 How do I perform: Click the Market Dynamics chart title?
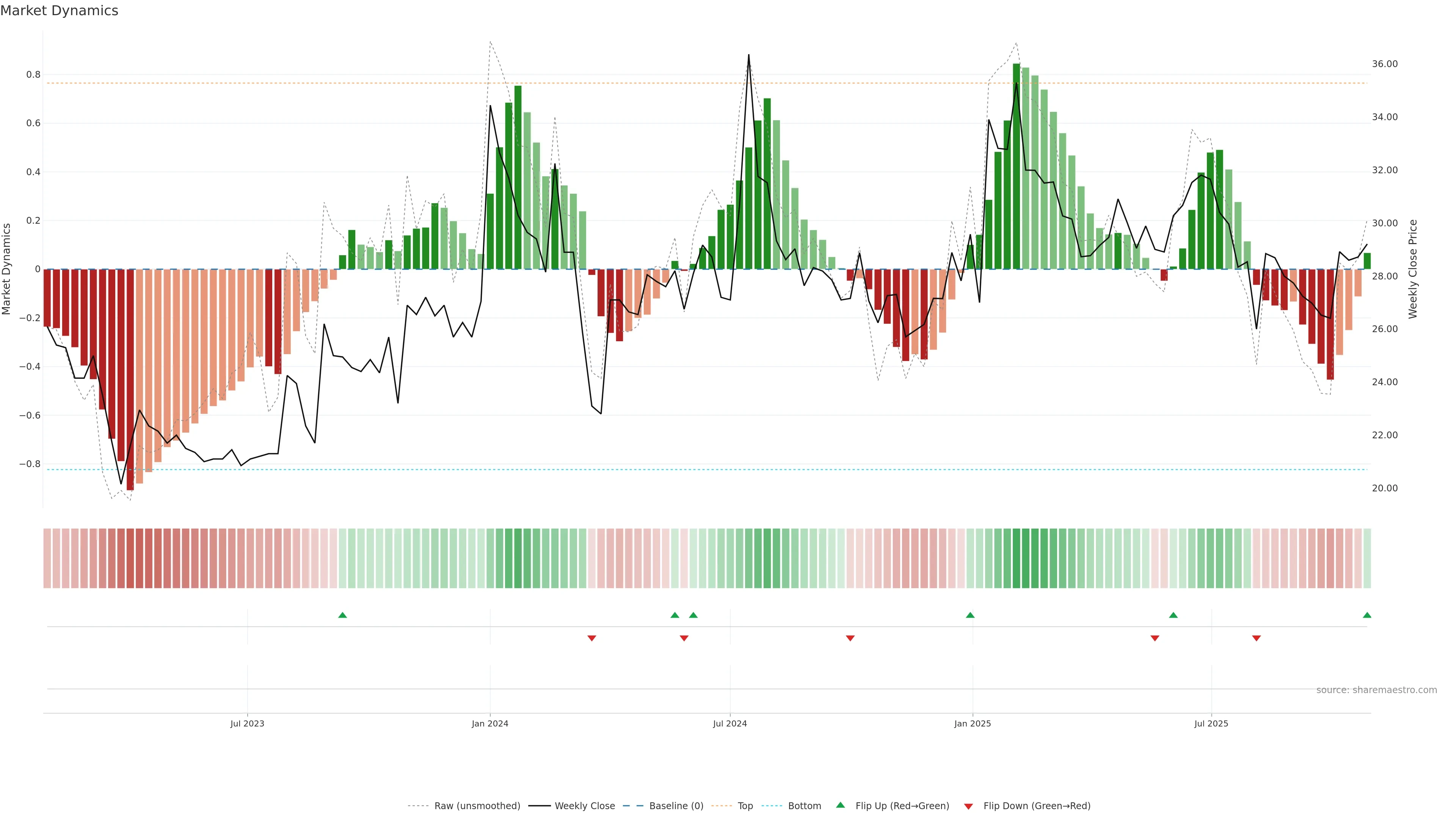pyautogui.click(x=60, y=11)
